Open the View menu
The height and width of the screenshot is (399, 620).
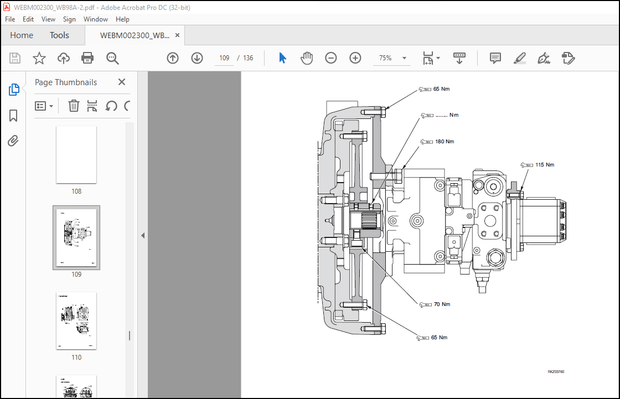[x=48, y=19]
